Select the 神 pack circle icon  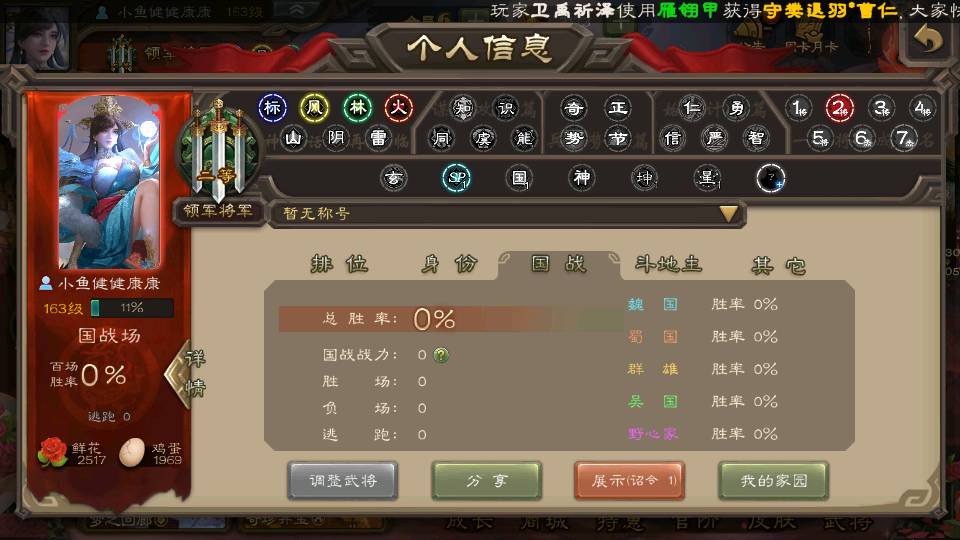click(582, 178)
